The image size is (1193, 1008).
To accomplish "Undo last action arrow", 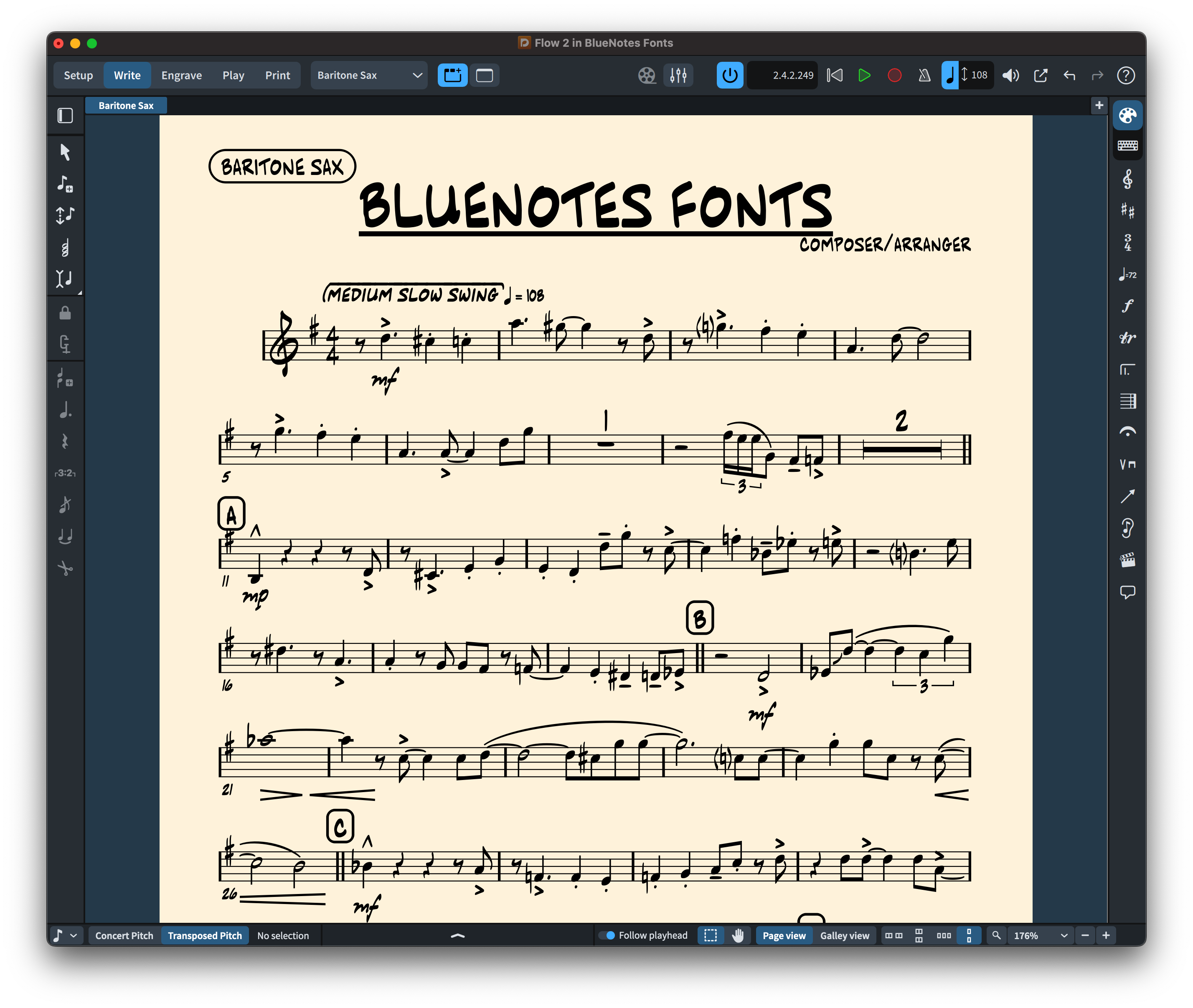I will 1069,76.
